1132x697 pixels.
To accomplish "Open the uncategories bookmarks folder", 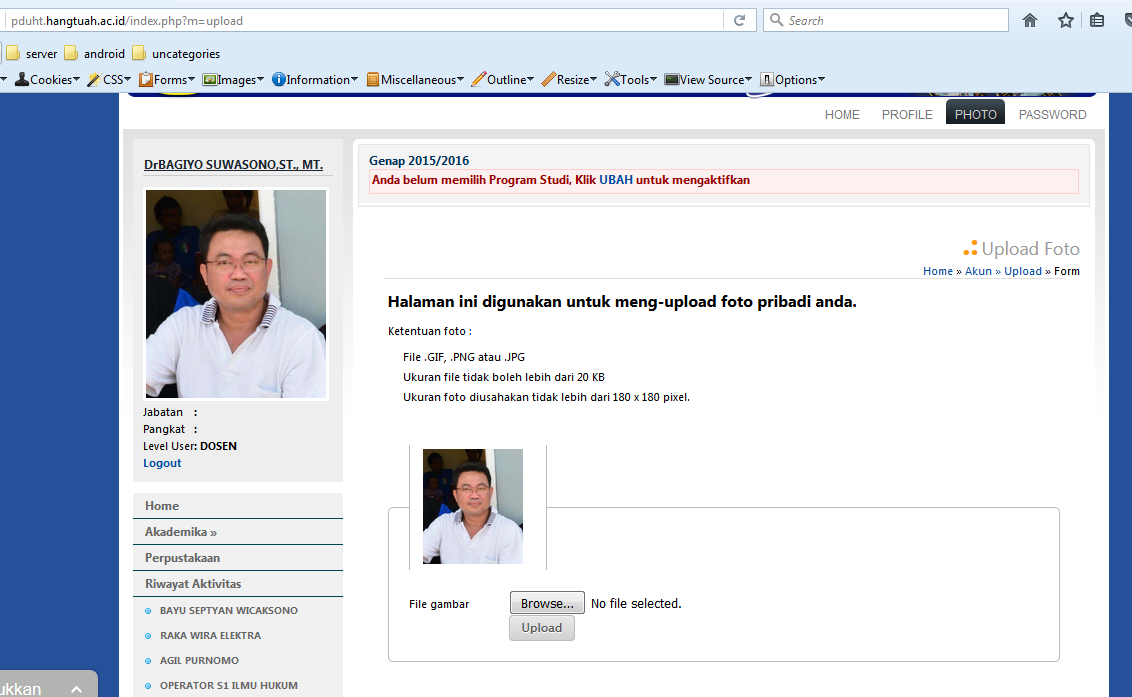I will point(176,53).
